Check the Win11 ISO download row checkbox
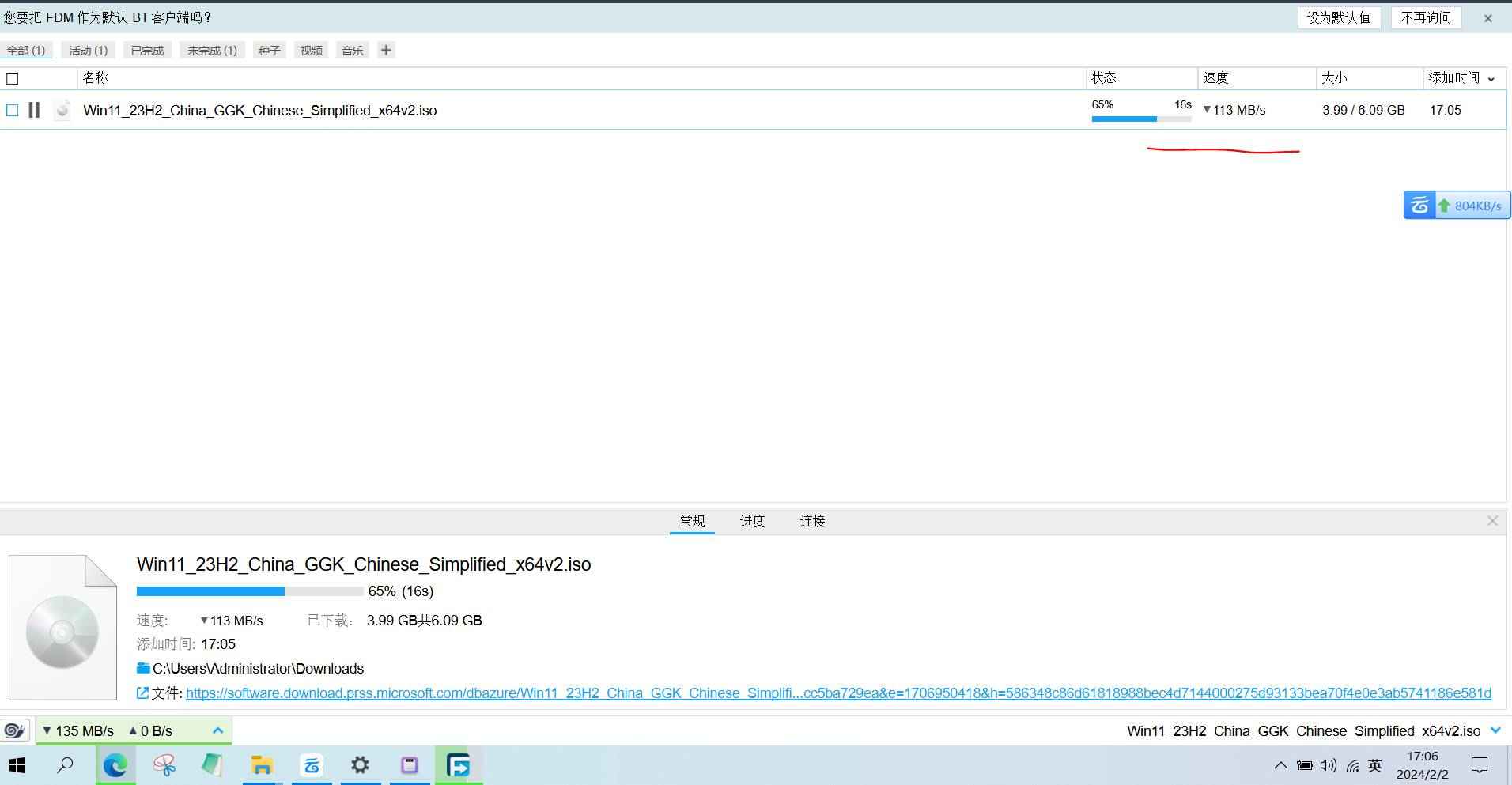The width and height of the screenshot is (1512, 785). (13, 111)
